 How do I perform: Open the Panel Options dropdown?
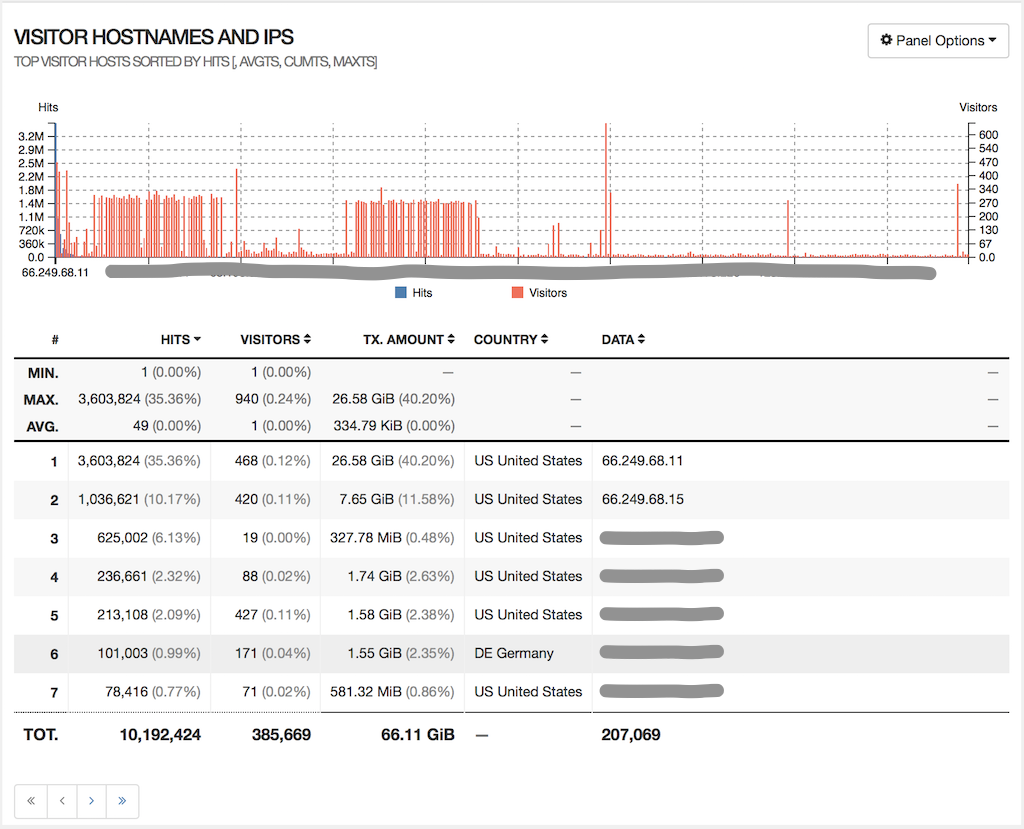pos(938,41)
